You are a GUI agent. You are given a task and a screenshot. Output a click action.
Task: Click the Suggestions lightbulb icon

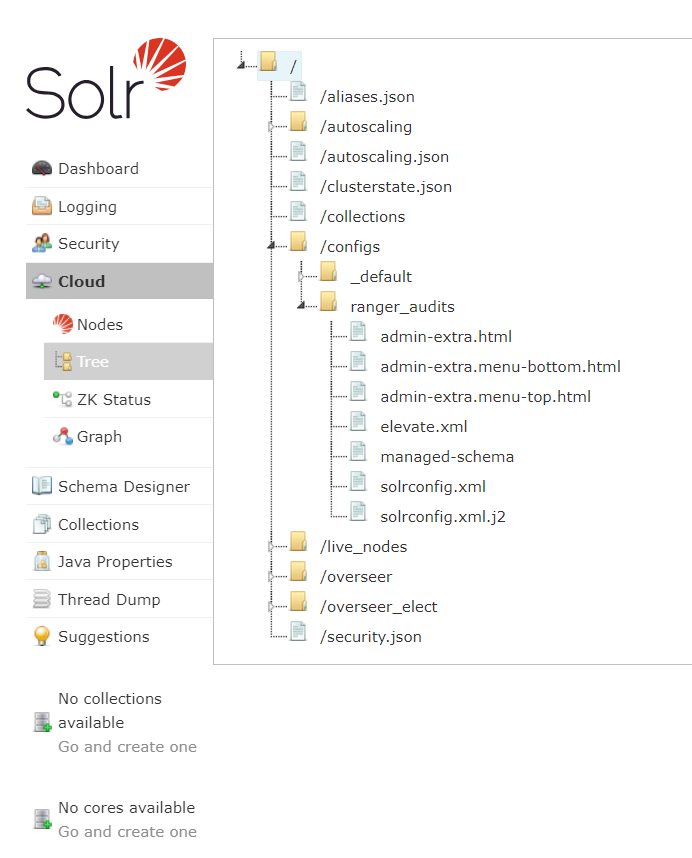point(42,636)
